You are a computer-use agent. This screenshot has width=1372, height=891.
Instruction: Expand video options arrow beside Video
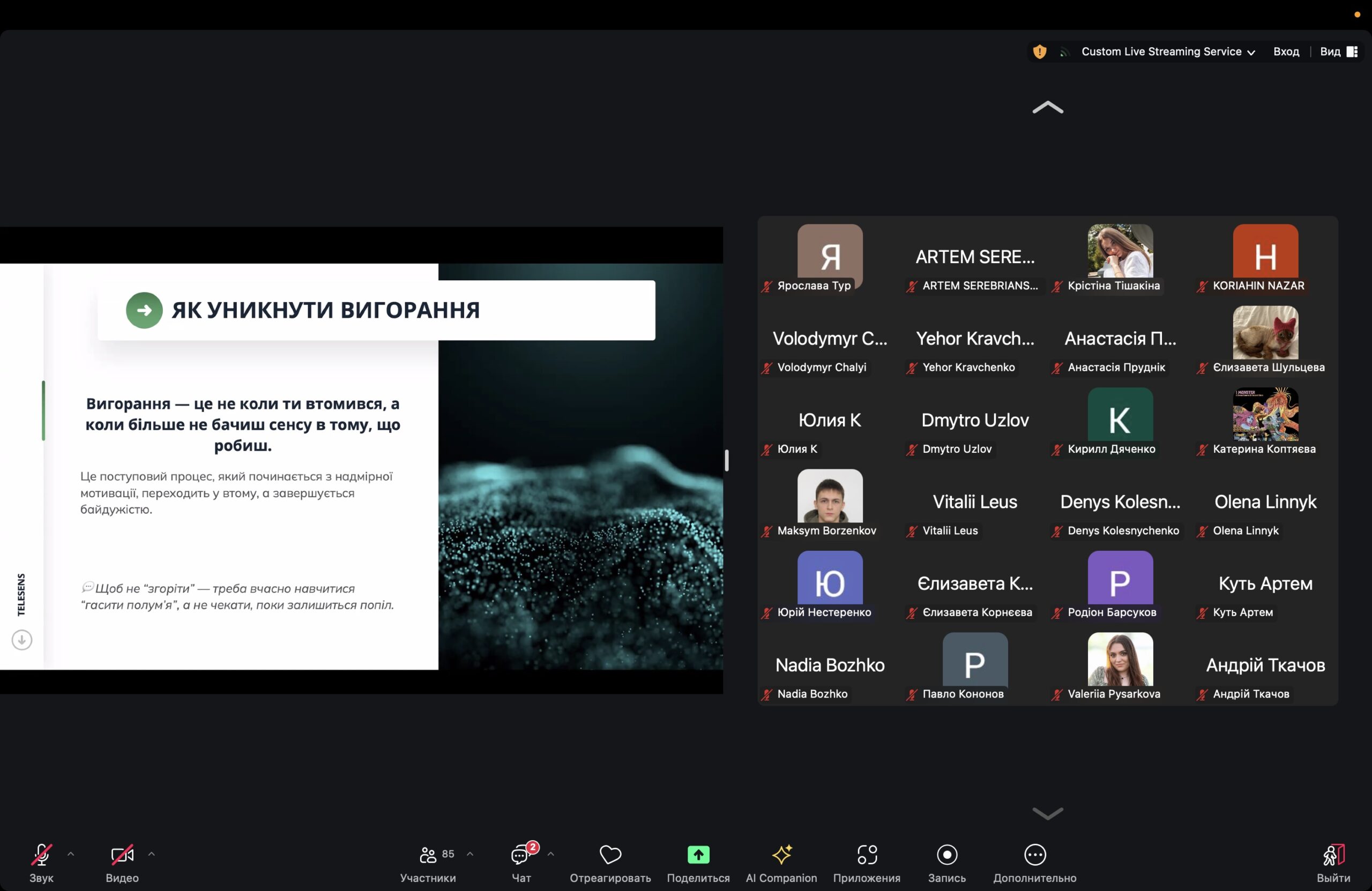152,853
